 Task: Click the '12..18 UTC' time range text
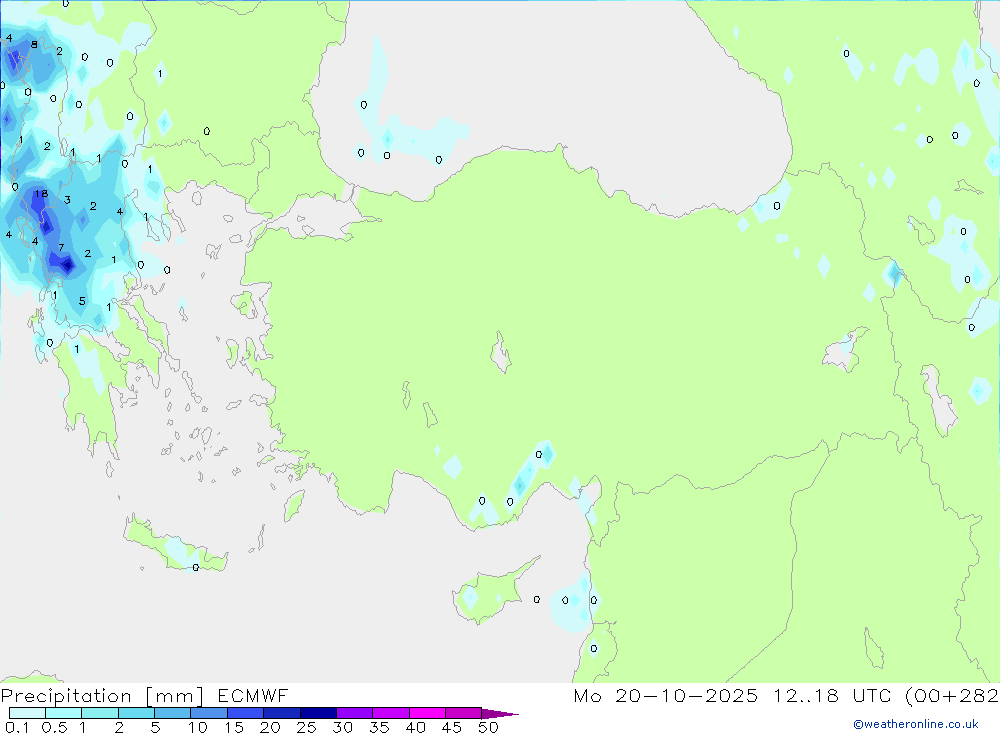coord(832,696)
